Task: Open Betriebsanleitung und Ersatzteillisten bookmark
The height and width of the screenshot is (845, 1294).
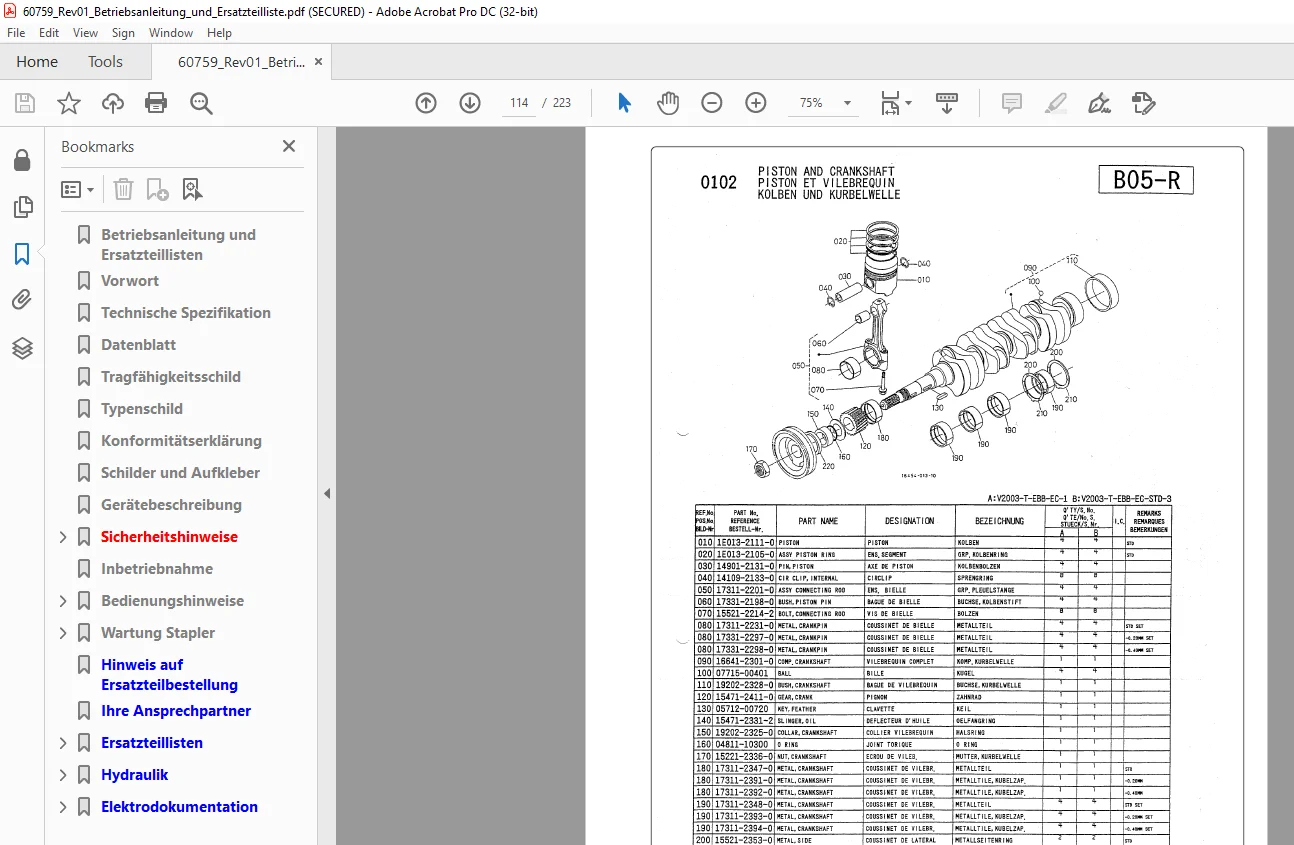Action: click(178, 245)
